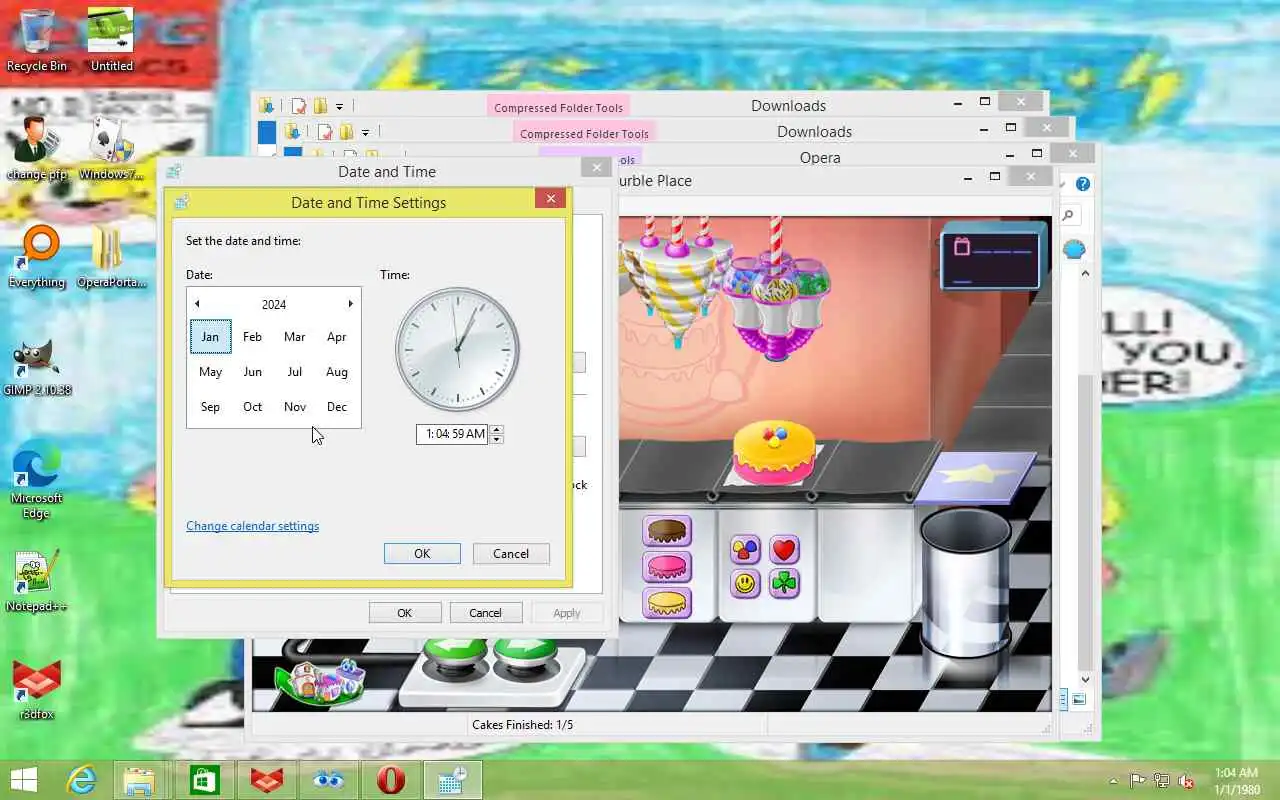Screen dimensions: 1280x800
Task: Switch to r3dfox taskbar button
Action: pos(266,780)
